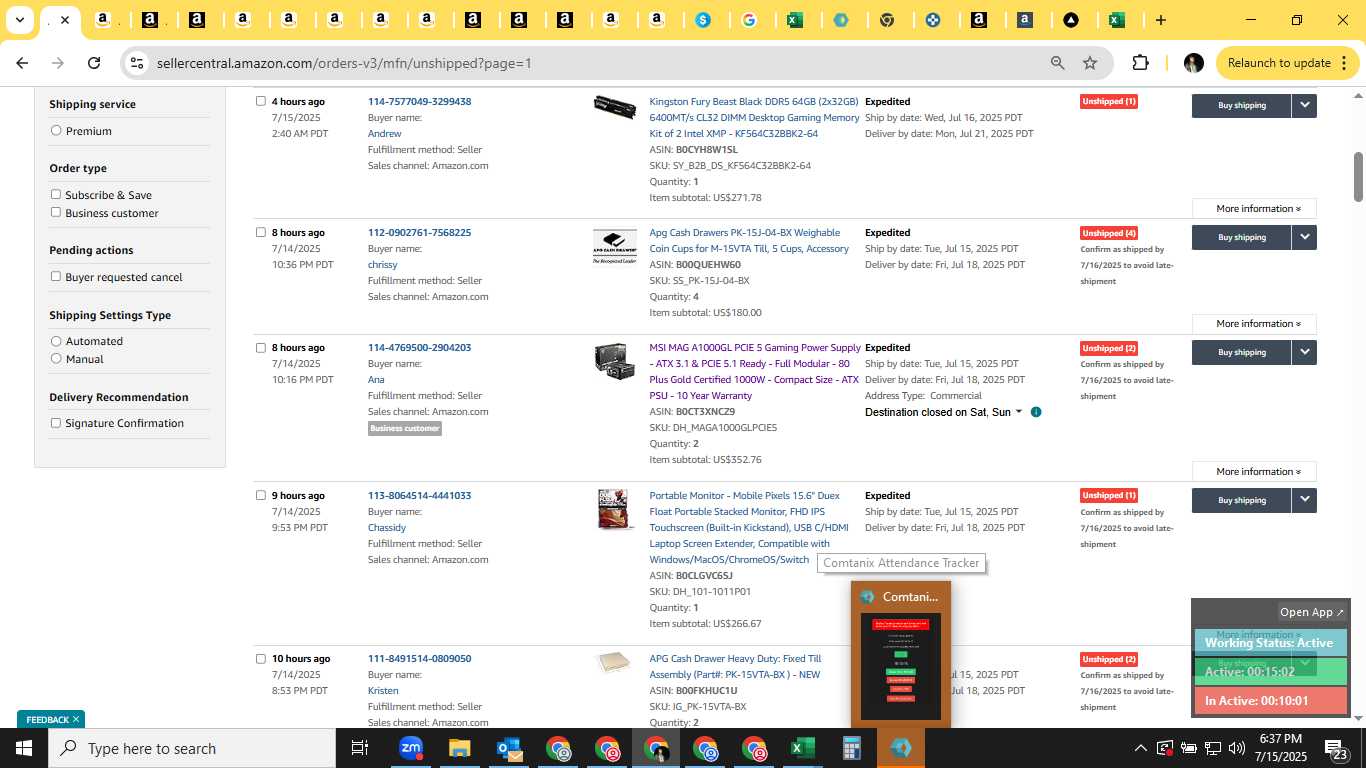Open the Chrome profile avatar
This screenshot has height=768, width=1366.
(1193, 63)
